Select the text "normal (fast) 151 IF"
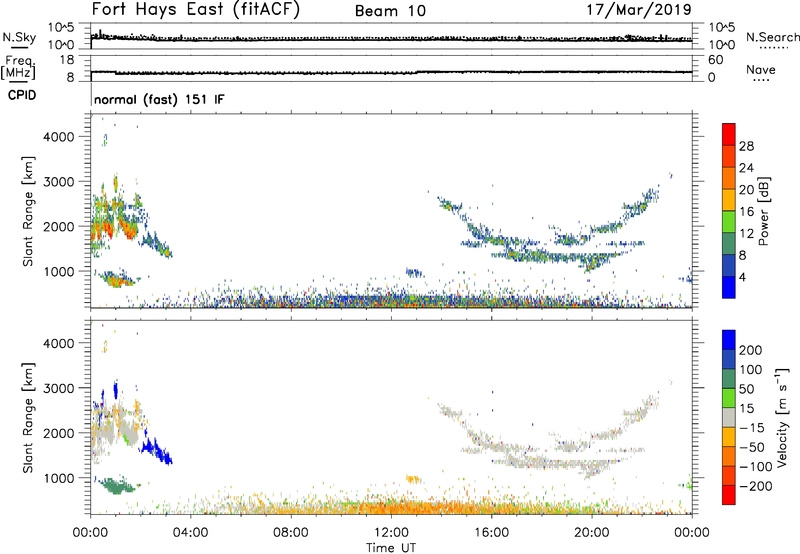800x554 pixels. 159,99
